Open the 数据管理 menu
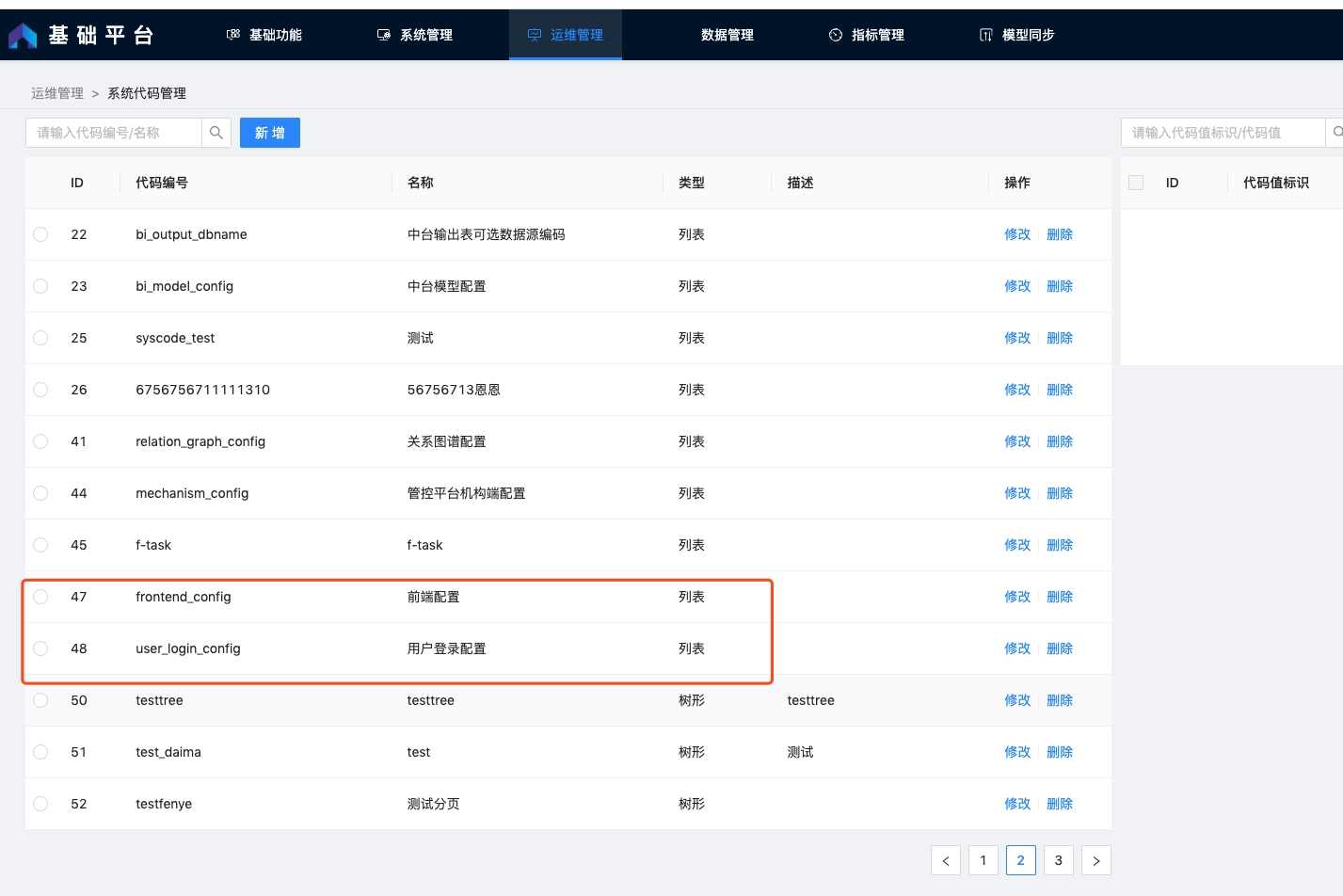 [727, 35]
